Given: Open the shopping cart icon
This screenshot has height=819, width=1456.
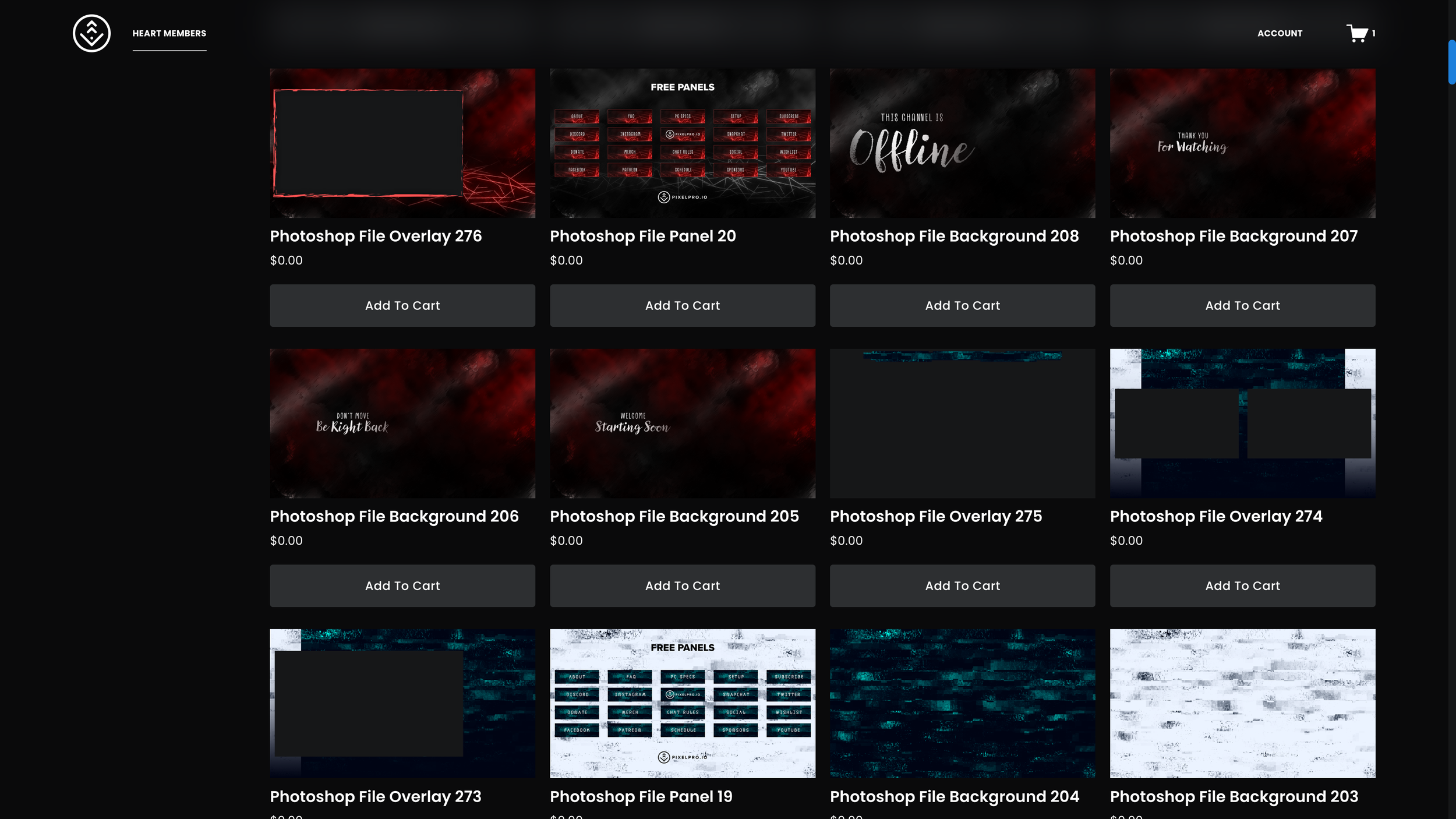Looking at the screenshot, I should click(x=1358, y=33).
